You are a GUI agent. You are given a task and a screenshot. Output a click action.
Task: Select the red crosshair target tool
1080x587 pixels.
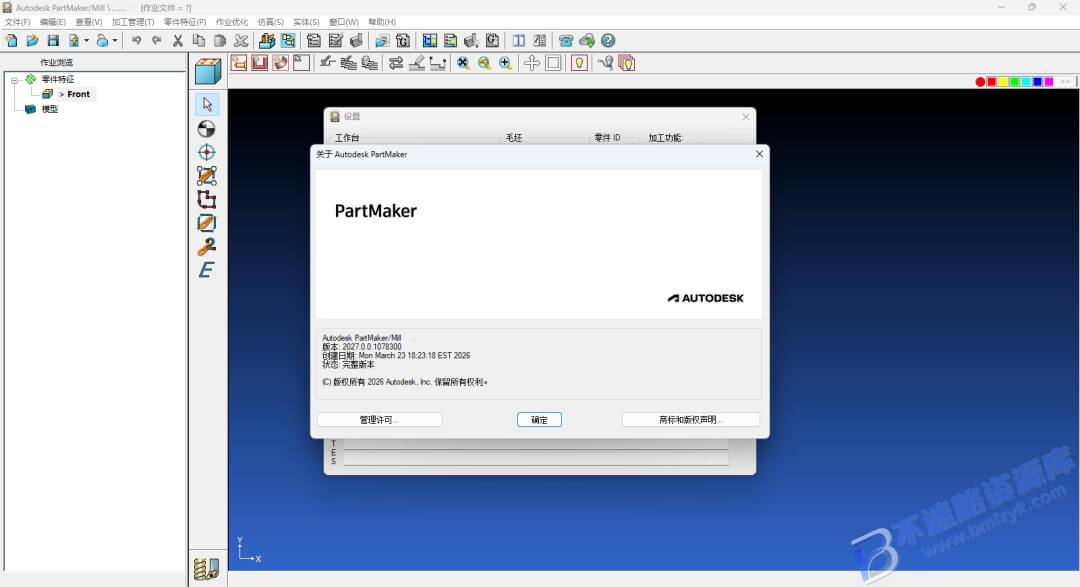pos(207,152)
